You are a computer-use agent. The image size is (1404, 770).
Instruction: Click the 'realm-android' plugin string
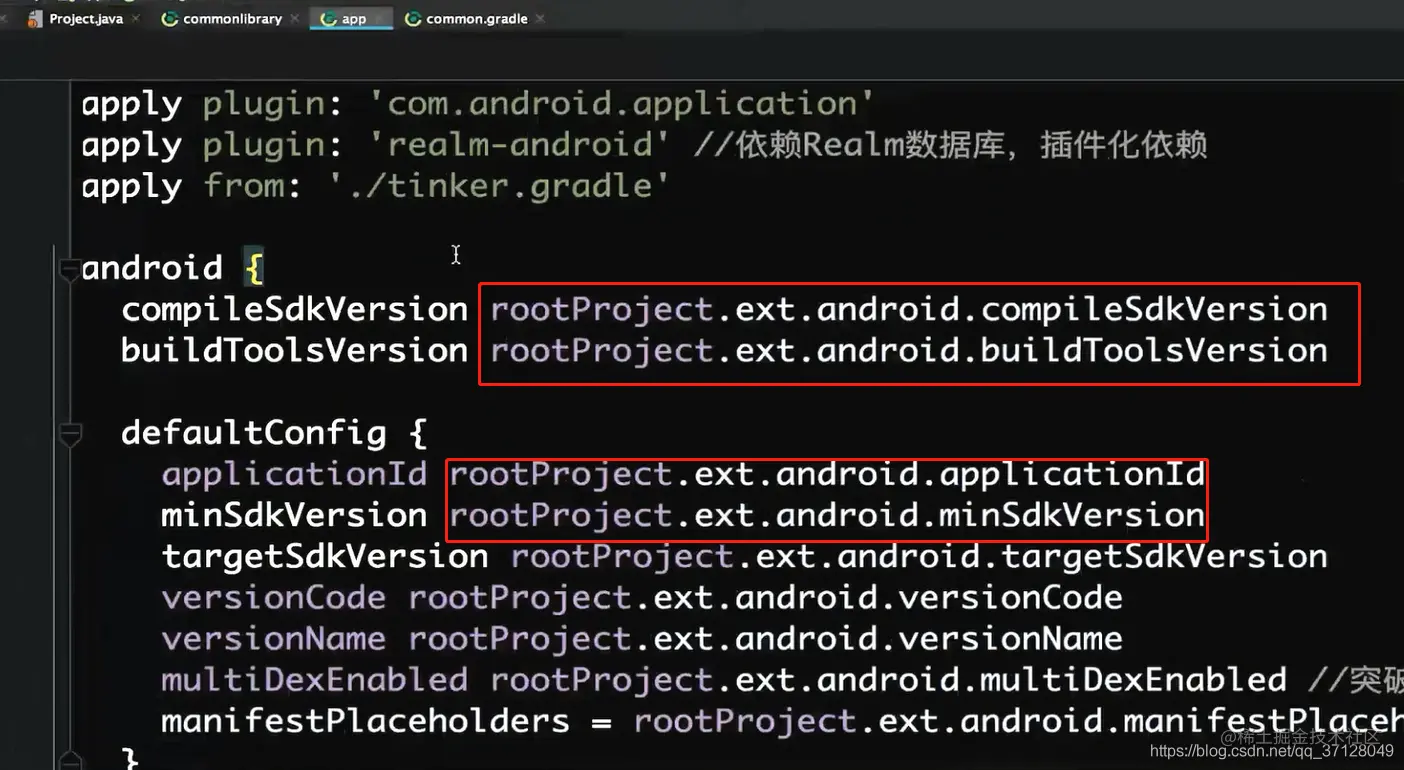[x=518, y=145]
